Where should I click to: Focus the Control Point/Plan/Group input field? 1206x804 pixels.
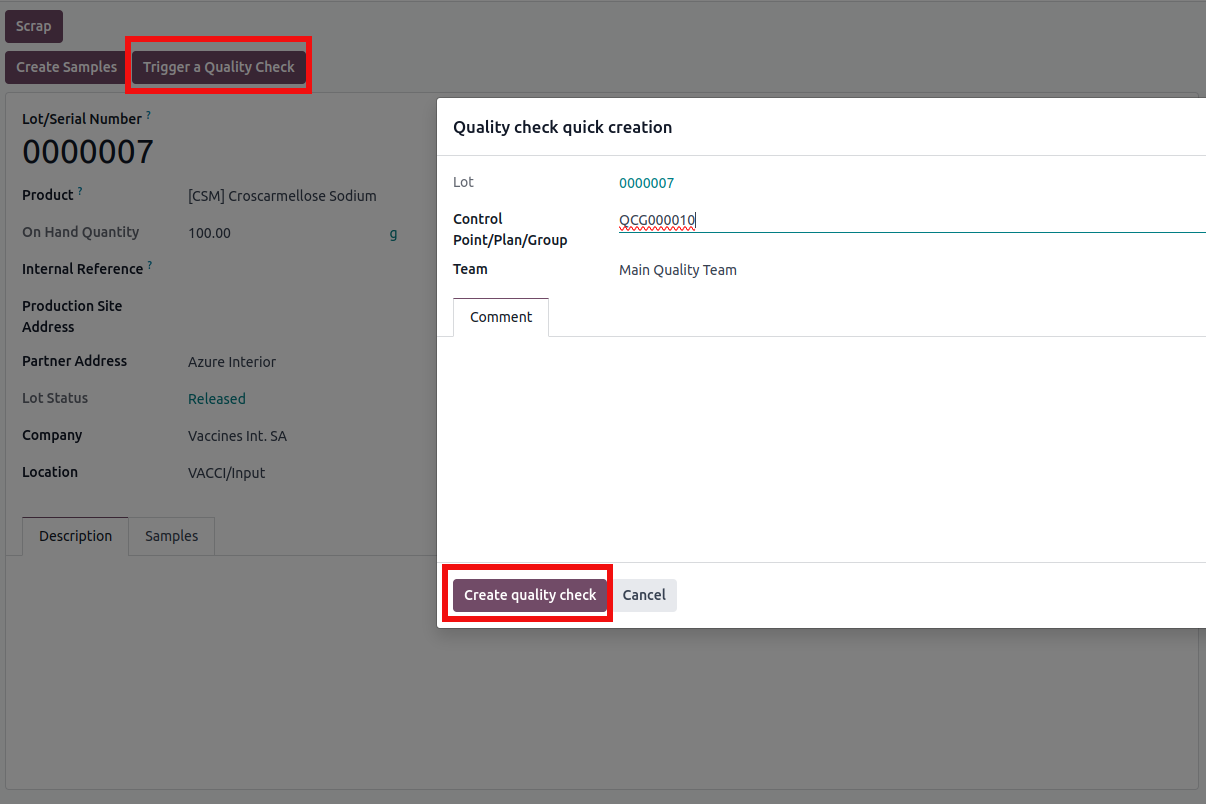tap(900, 221)
